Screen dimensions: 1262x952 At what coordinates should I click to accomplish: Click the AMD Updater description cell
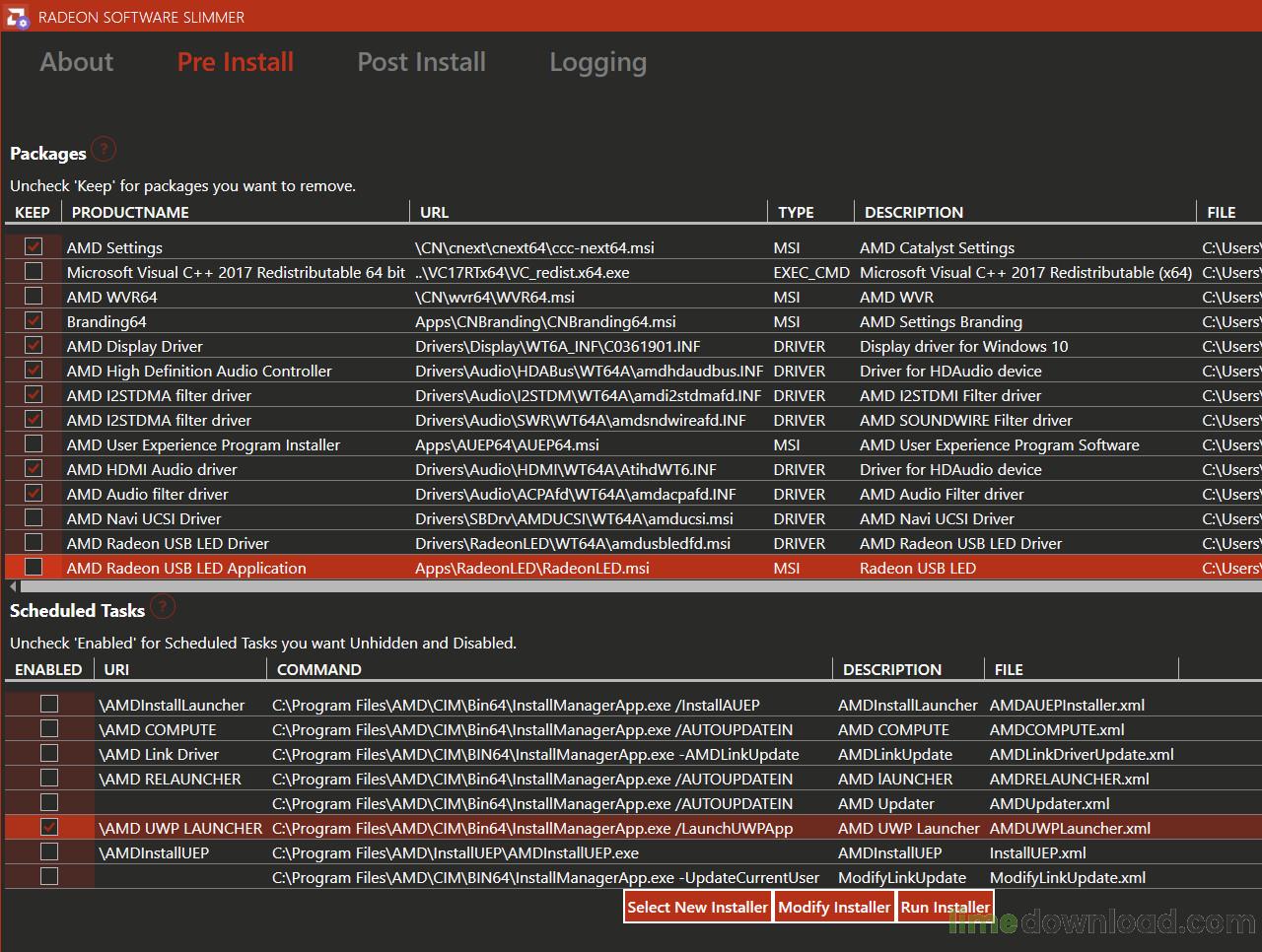click(885, 803)
